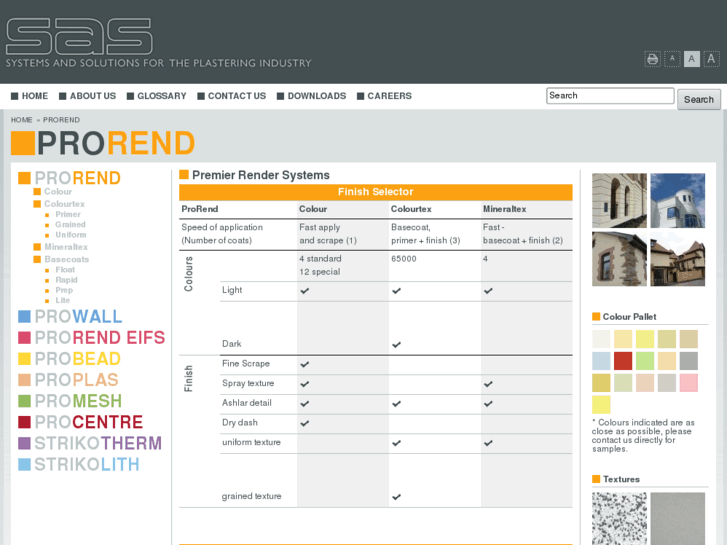Screen dimensions: 727x545
Task: Pick the light green colour pallet swatch
Action: point(644,361)
